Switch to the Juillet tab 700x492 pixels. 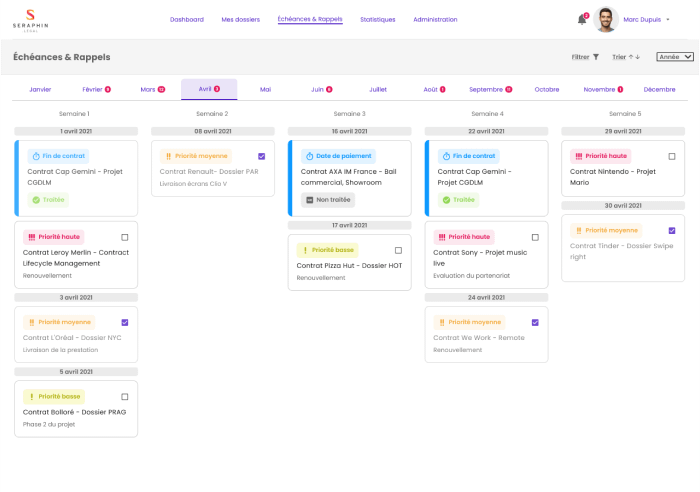click(x=378, y=89)
